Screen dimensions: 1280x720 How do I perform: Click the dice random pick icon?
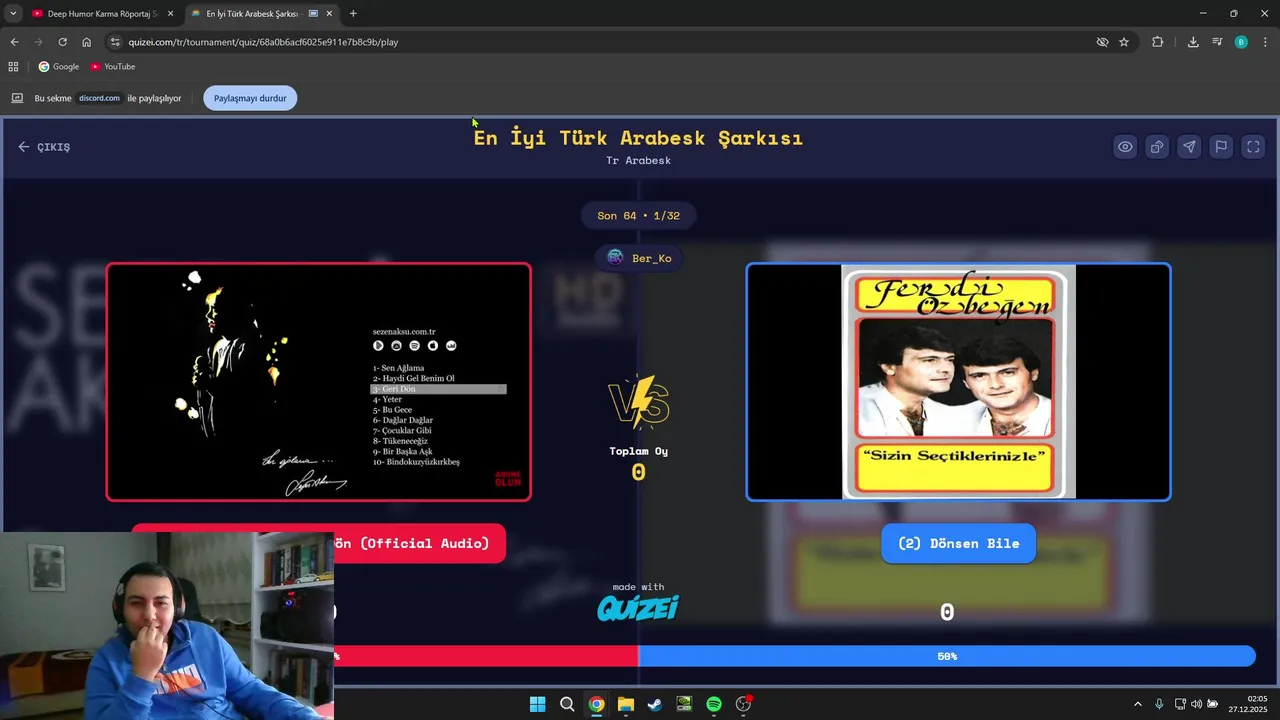tap(1157, 147)
